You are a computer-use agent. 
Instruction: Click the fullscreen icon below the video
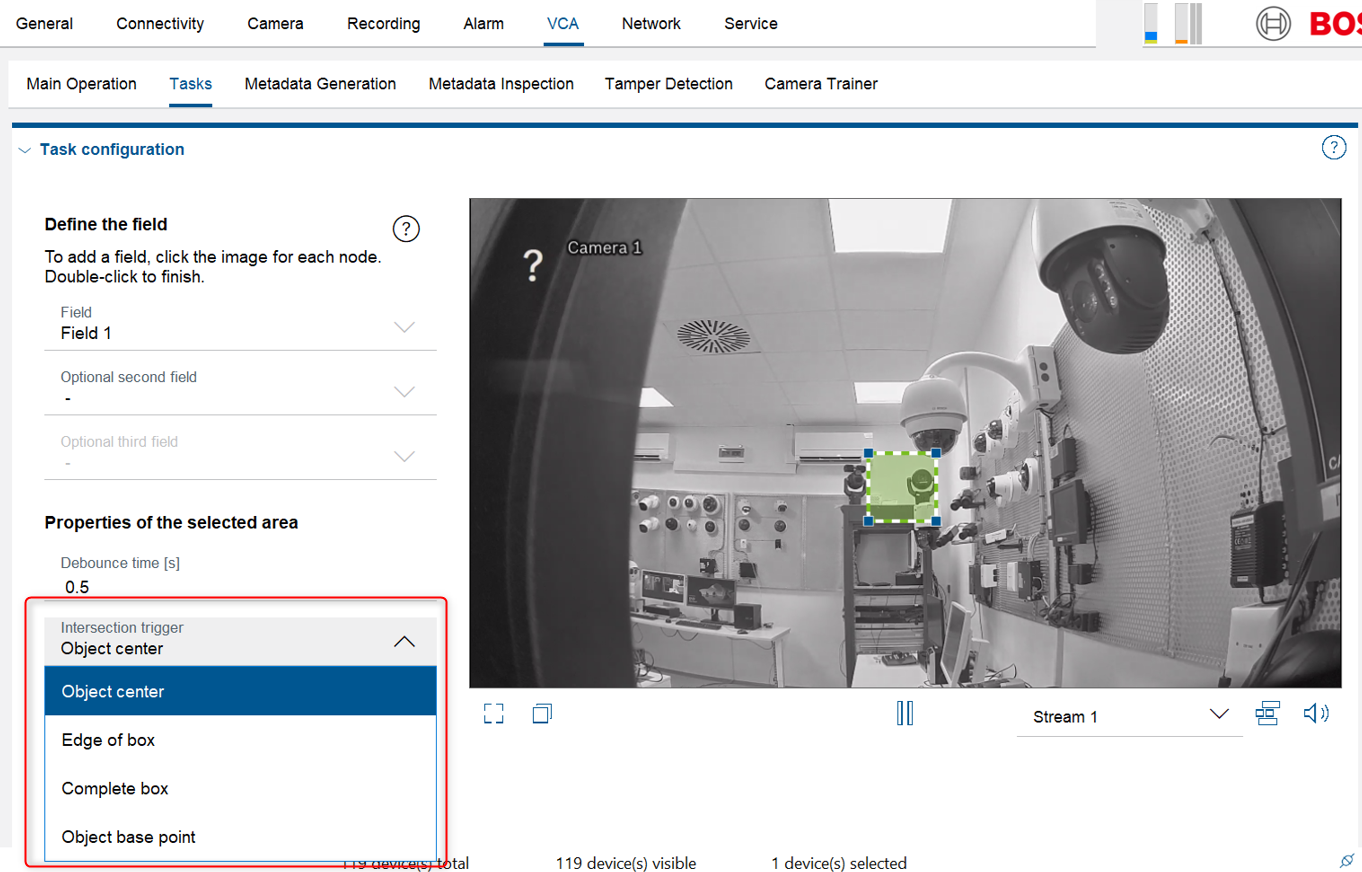(x=493, y=714)
